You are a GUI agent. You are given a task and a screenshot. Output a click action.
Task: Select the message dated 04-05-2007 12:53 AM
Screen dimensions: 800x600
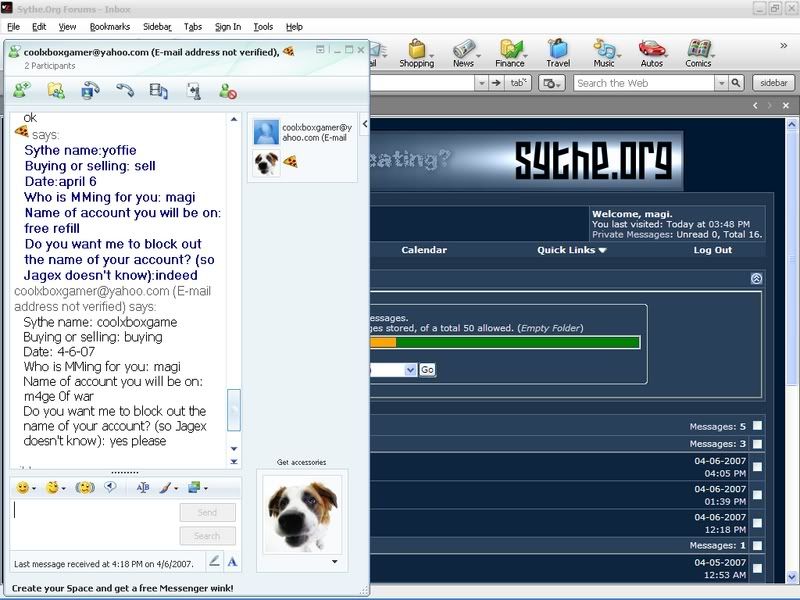tap(758, 568)
